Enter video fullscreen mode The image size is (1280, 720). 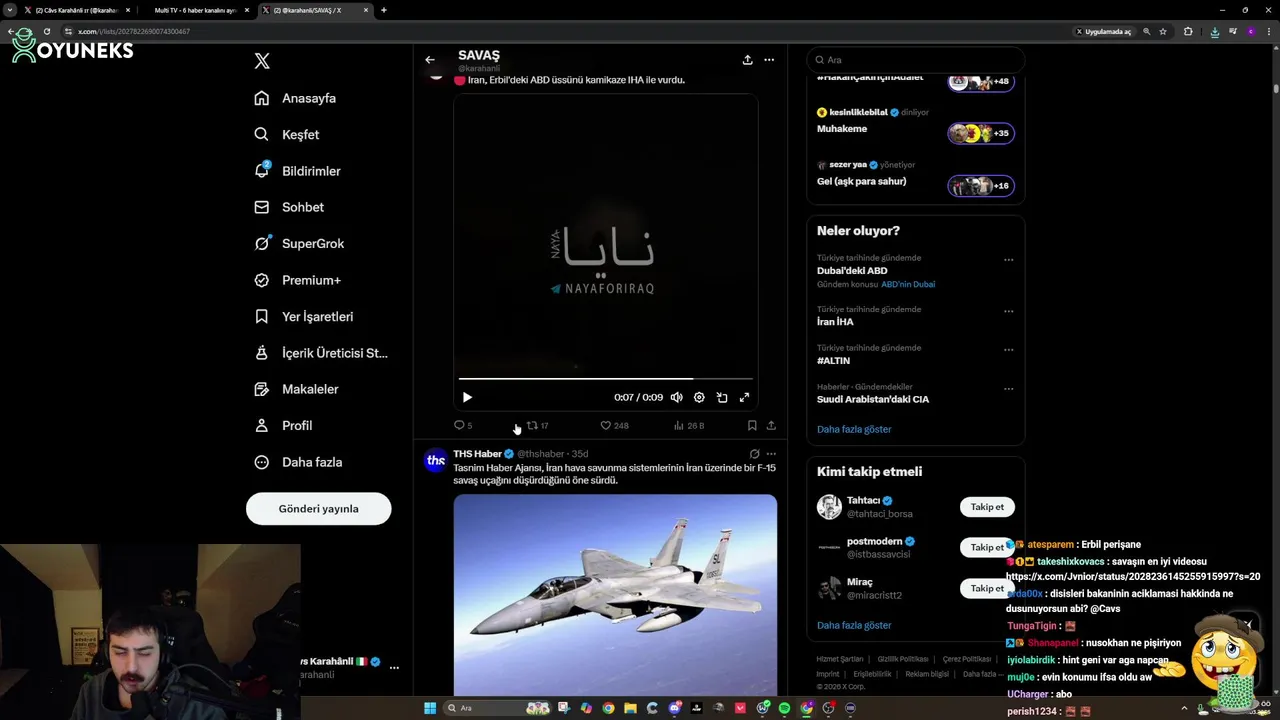[744, 397]
